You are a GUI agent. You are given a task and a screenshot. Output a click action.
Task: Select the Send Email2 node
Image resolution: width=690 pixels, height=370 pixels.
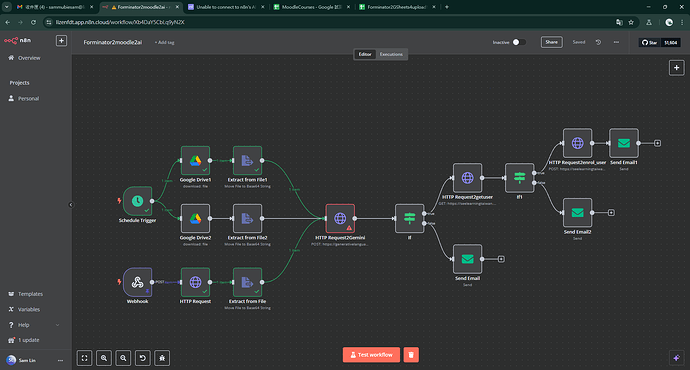coord(577,212)
